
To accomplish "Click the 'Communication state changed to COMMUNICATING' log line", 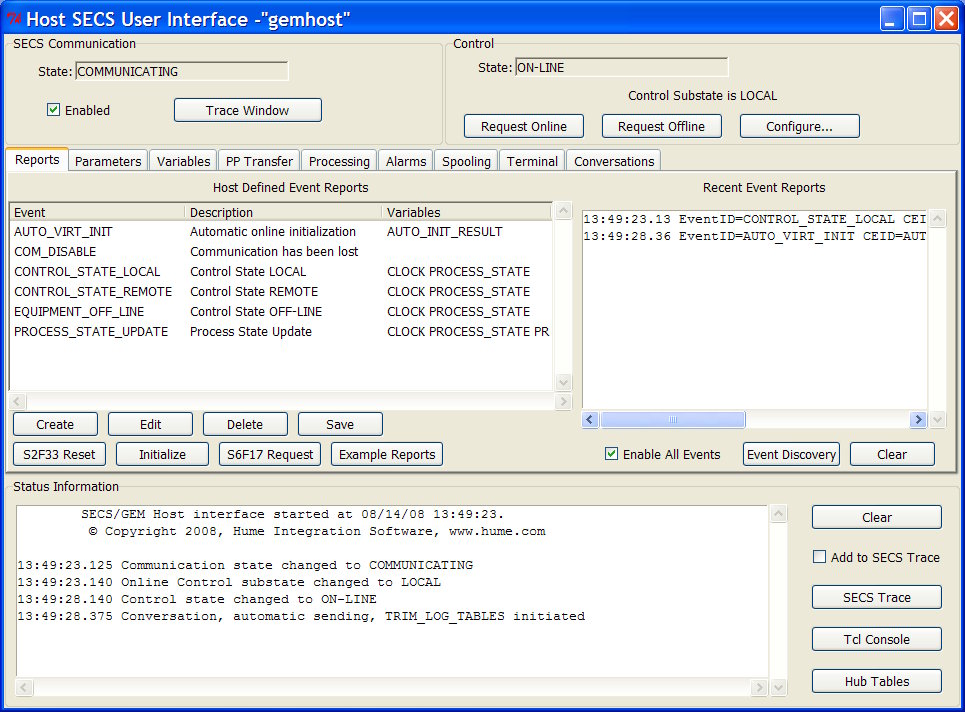I will (x=245, y=565).
